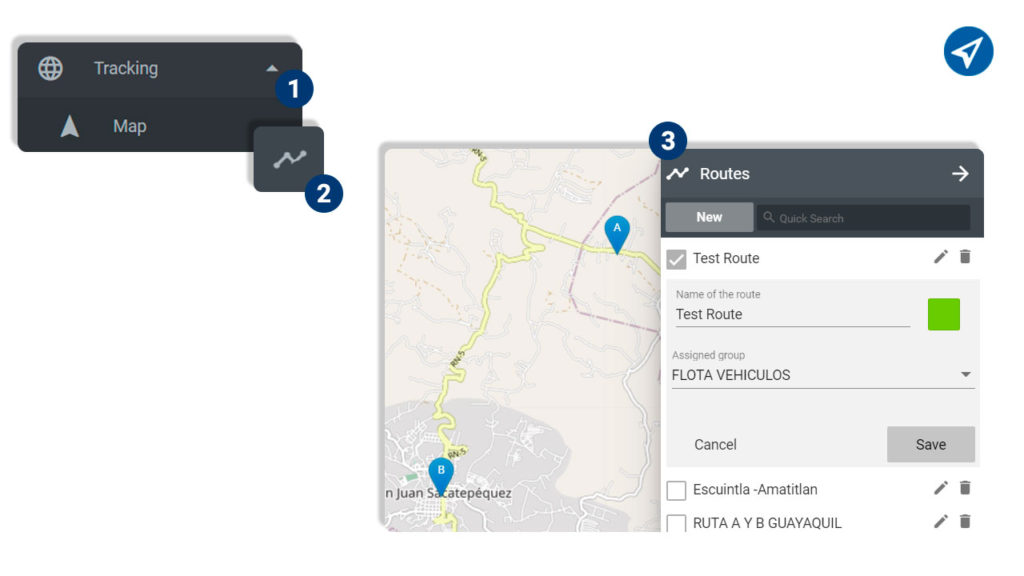This screenshot has width=1024, height=576.
Task: Click the Tracking menu label
Action: (126, 69)
